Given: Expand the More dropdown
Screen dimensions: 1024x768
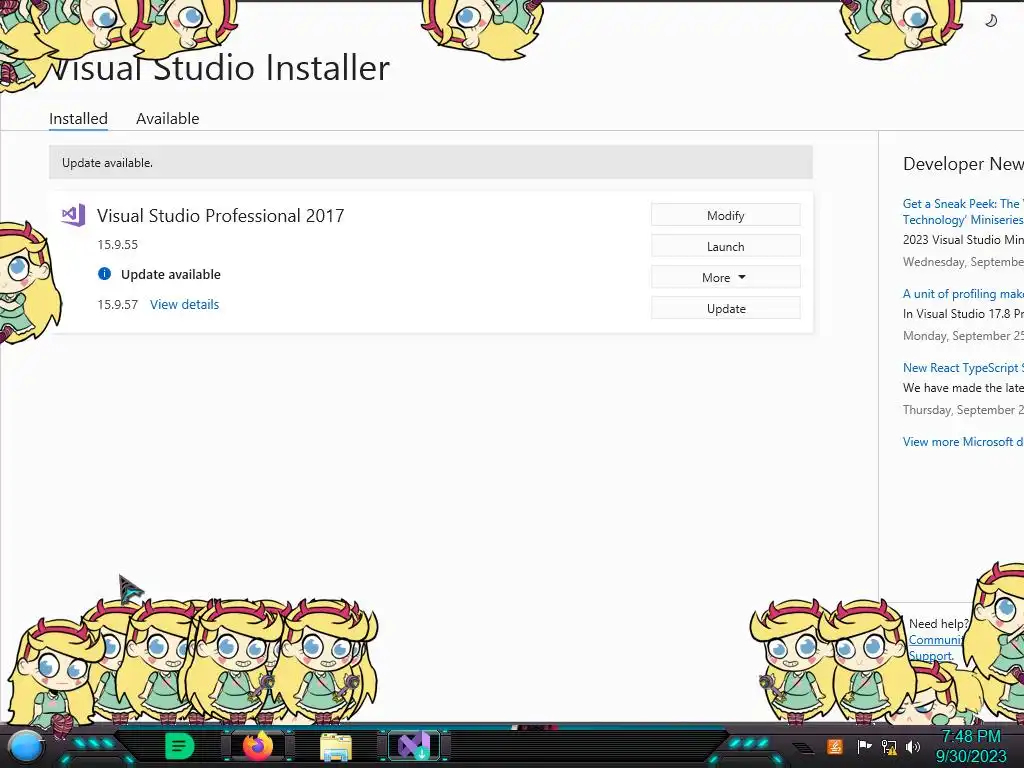Looking at the screenshot, I should [726, 278].
